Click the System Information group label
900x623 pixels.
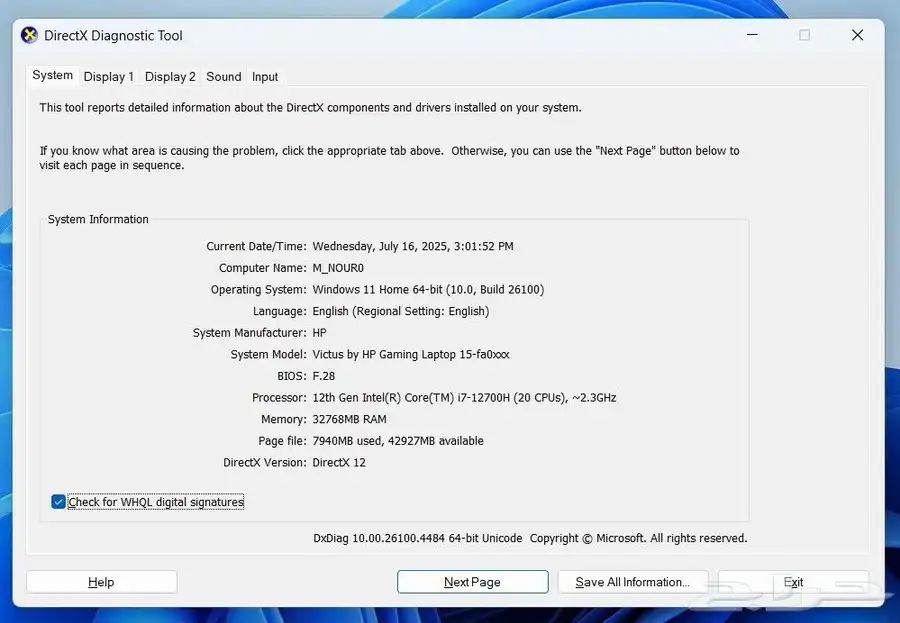pos(98,219)
